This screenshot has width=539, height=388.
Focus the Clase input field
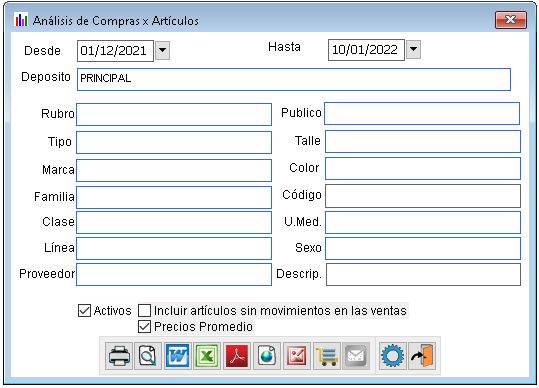tap(174, 222)
